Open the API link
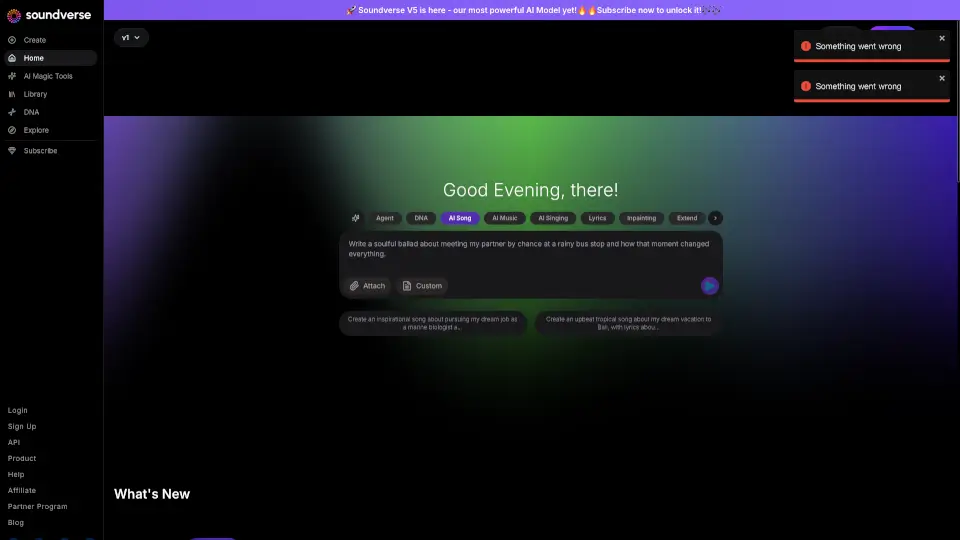 click(14, 442)
